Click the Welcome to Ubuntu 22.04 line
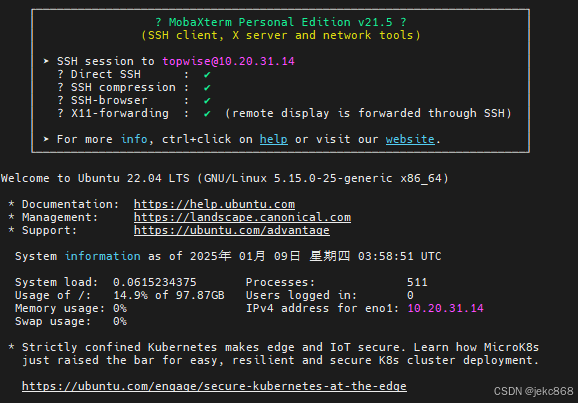The height and width of the screenshot is (403, 578). [224, 178]
